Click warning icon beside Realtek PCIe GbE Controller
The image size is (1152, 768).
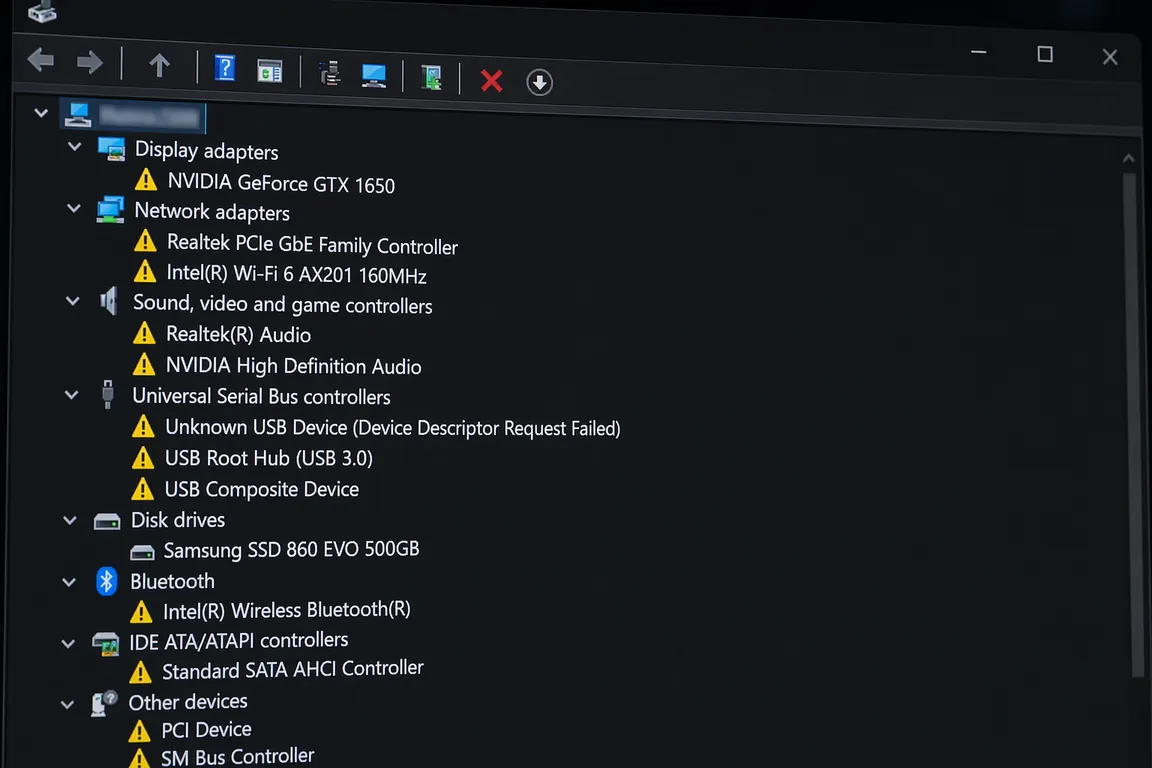pyautogui.click(x=145, y=241)
